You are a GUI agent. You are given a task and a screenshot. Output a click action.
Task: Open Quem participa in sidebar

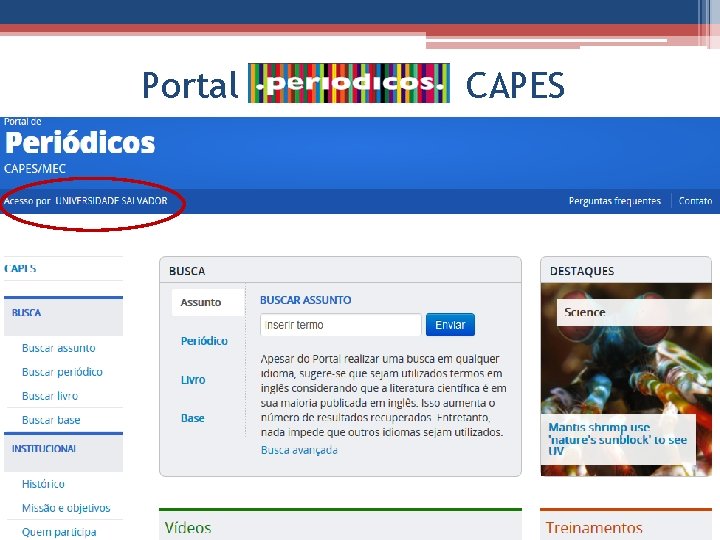[x=59, y=532]
